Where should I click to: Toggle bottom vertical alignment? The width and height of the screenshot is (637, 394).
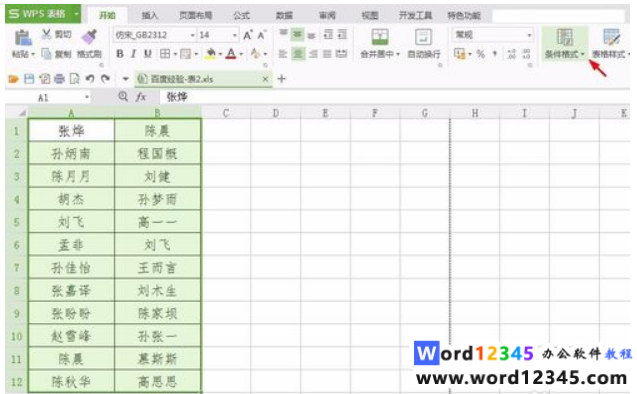[x=312, y=35]
